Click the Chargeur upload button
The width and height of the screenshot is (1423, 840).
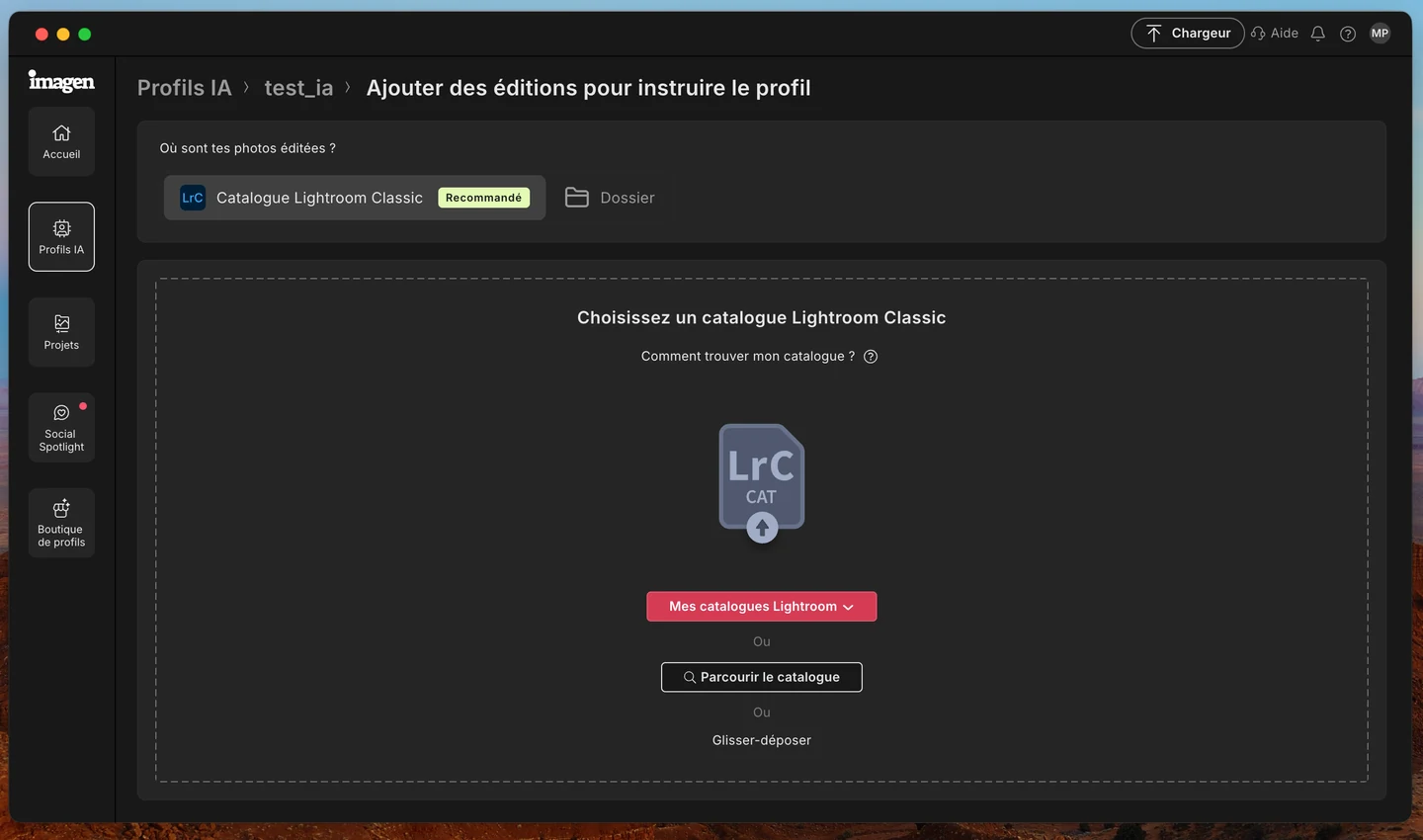pyautogui.click(x=1187, y=33)
